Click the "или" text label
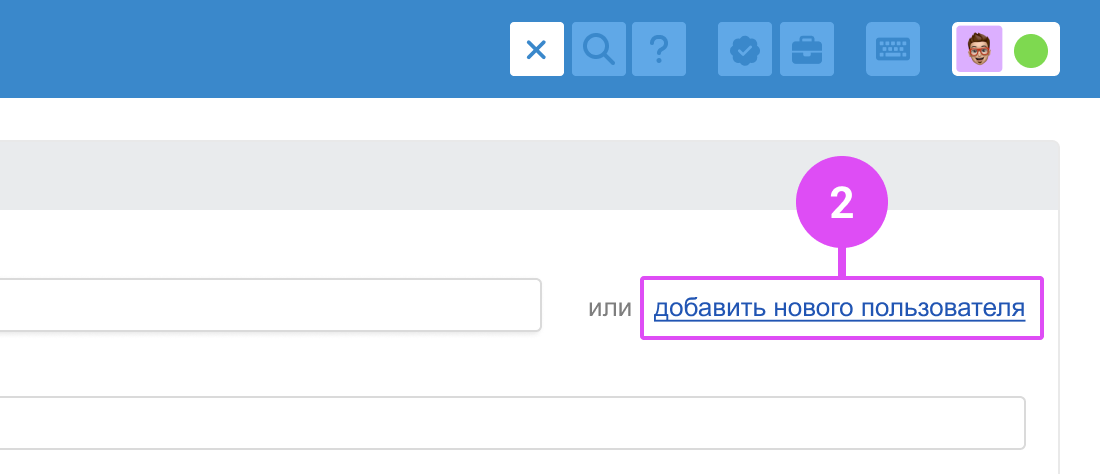 click(610, 309)
